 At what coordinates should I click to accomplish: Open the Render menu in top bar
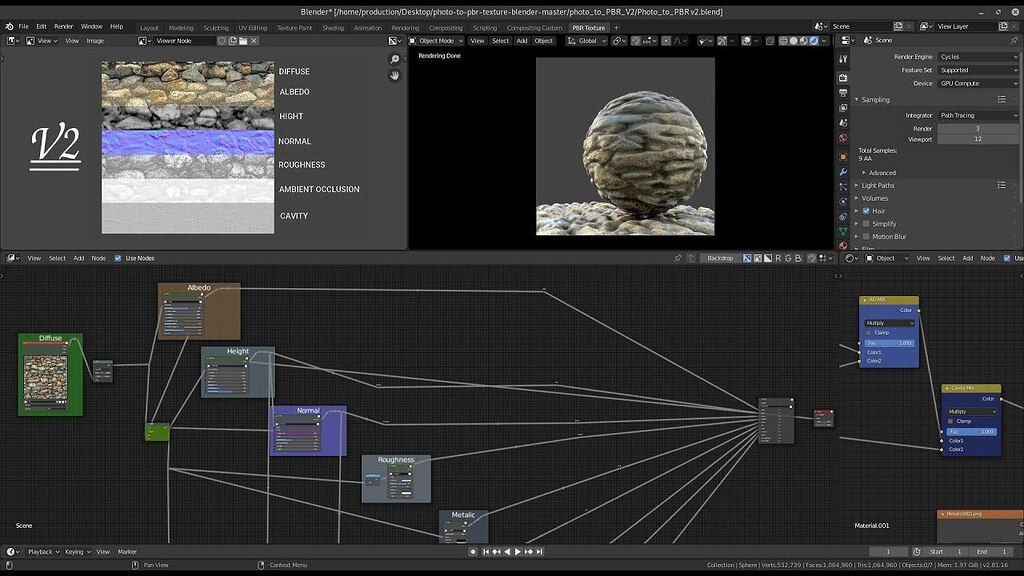[x=63, y=27]
